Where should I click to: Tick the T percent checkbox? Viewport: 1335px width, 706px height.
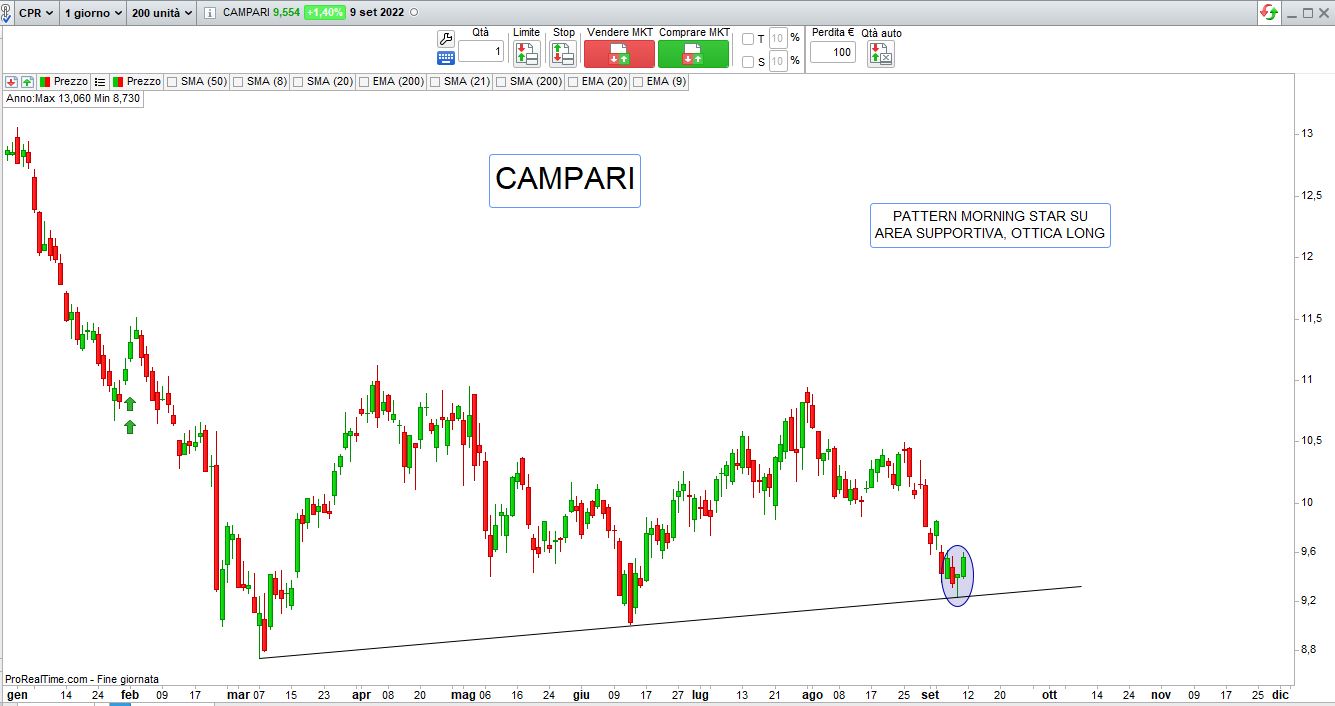click(x=748, y=39)
